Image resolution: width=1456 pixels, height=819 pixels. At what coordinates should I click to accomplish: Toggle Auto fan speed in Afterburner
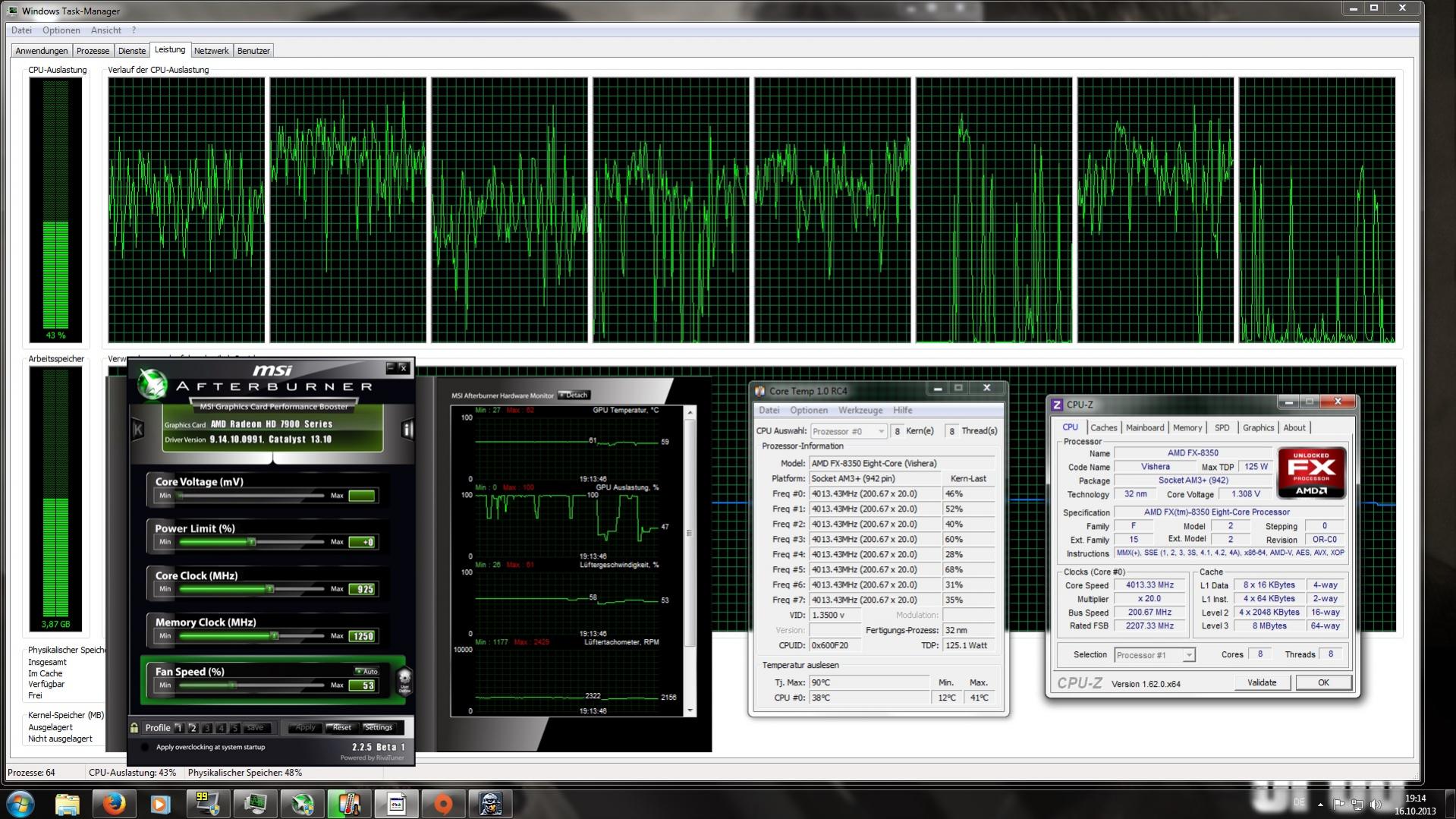click(x=366, y=671)
